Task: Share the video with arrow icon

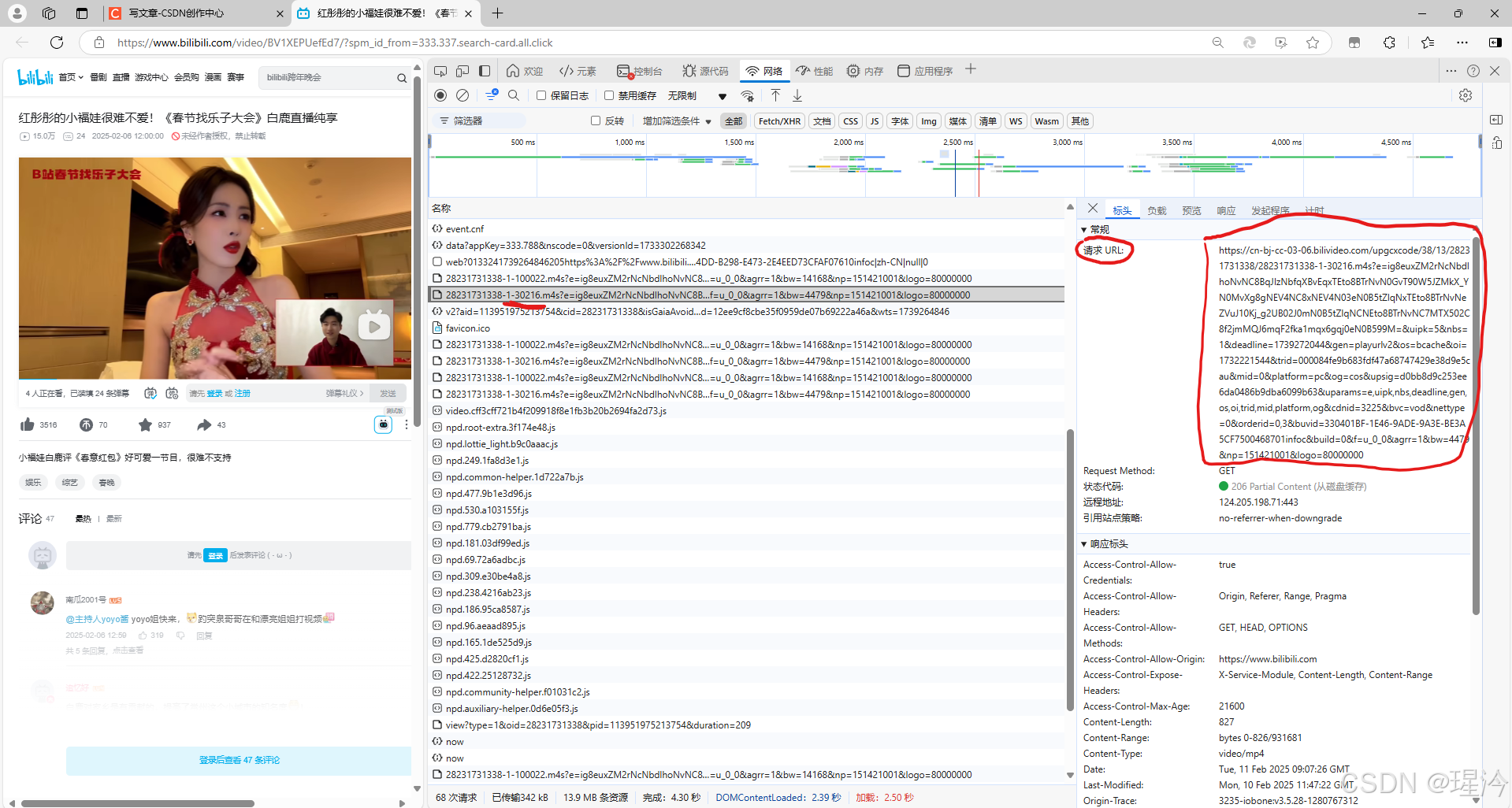Action: pos(204,425)
